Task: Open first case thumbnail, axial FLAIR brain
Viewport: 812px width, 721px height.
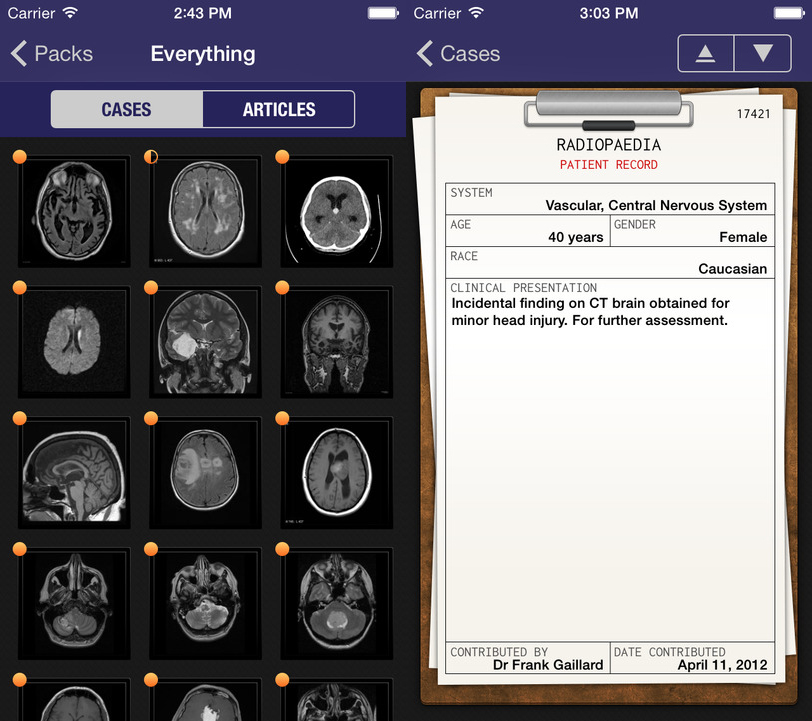Action: click(74, 211)
